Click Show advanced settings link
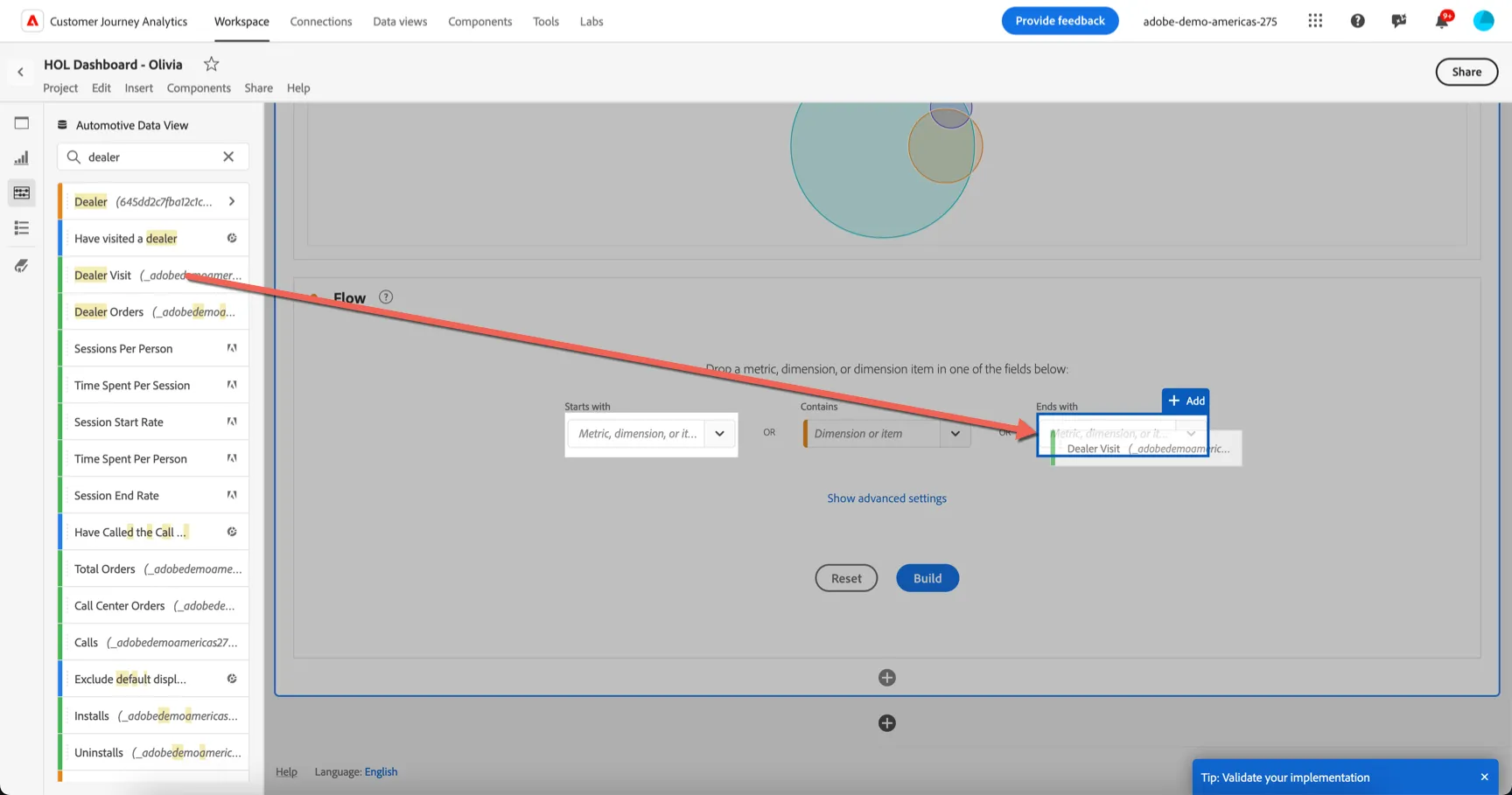Viewport: 1512px width, 795px height. 886,498
